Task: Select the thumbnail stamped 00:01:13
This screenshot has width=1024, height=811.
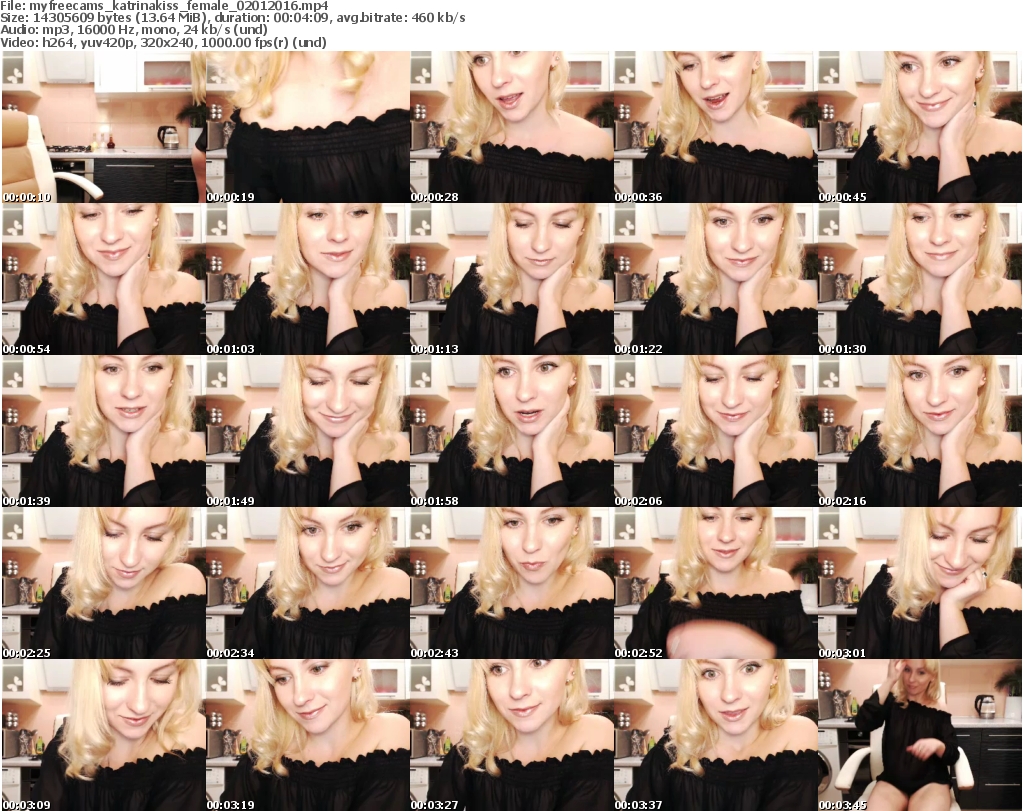Action: (512, 279)
